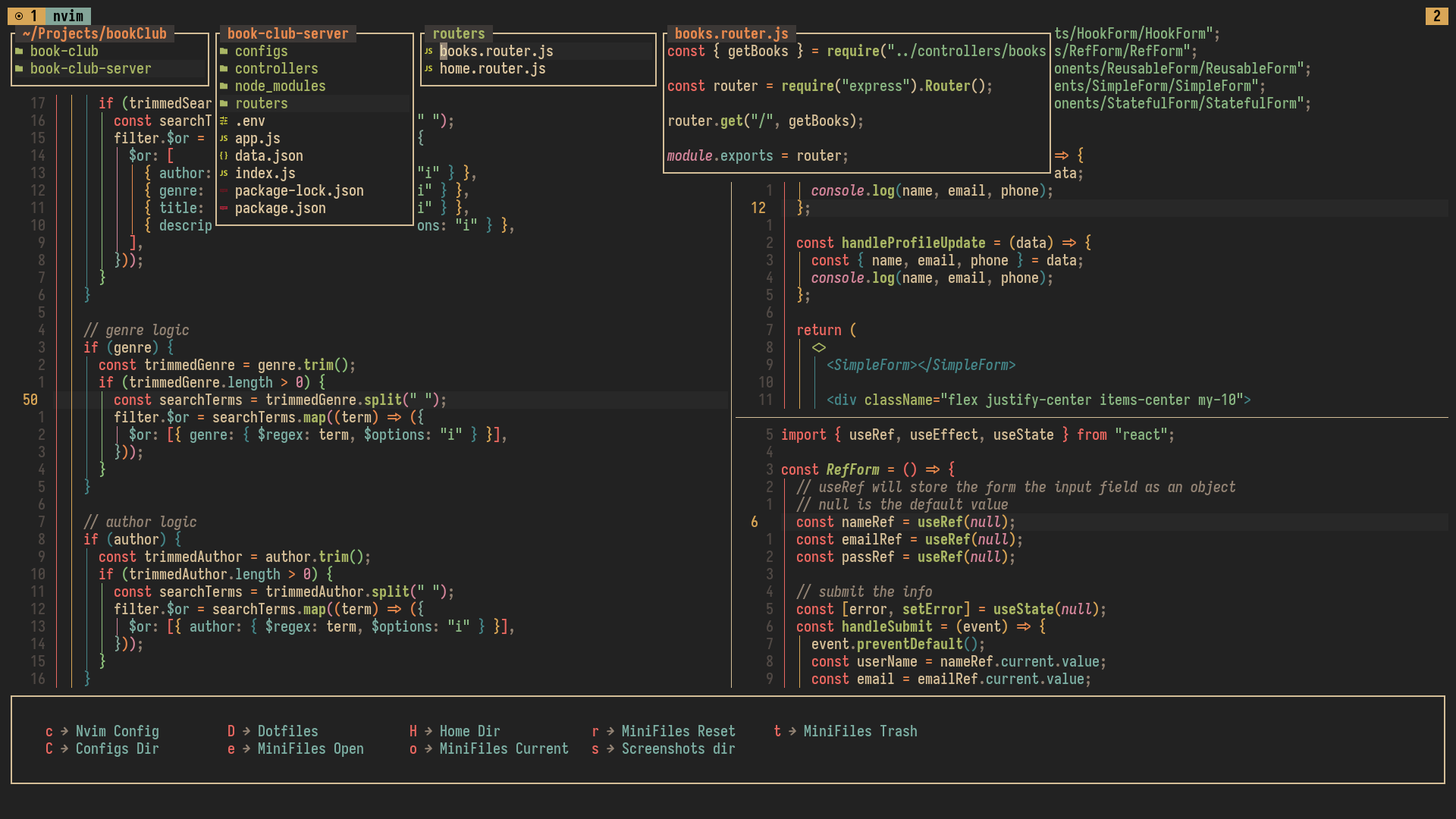Click tmux window indicator 2
1456x819 pixels.
click(x=1436, y=16)
